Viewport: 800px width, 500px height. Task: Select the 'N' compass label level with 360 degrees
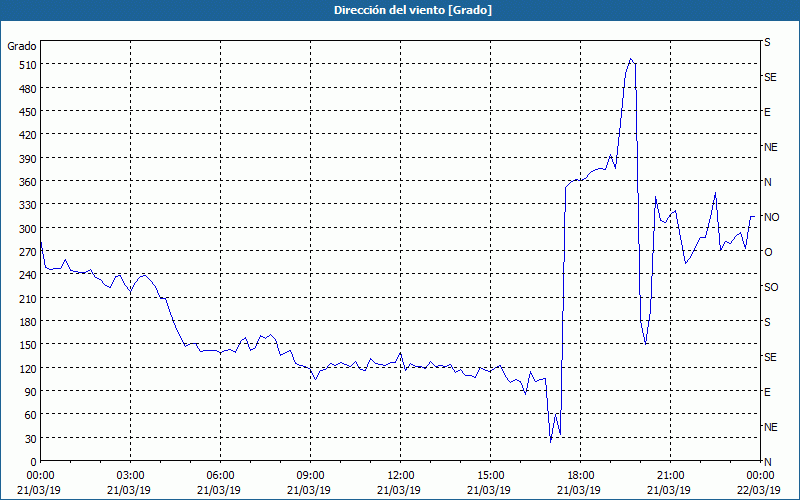[767, 182]
